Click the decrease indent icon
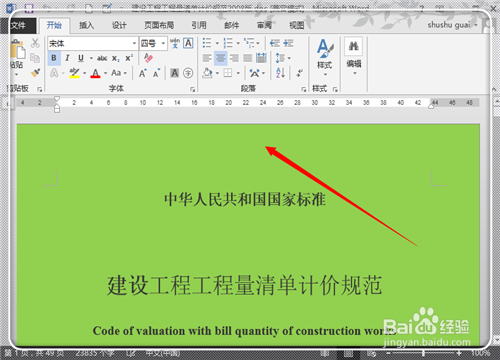 tap(275, 43)
